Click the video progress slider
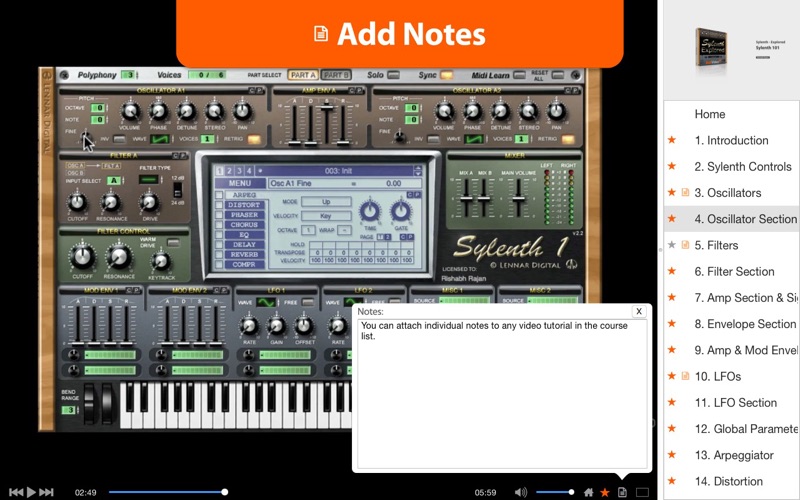Screen dimensions: 800x500 (x=168, y=492)
